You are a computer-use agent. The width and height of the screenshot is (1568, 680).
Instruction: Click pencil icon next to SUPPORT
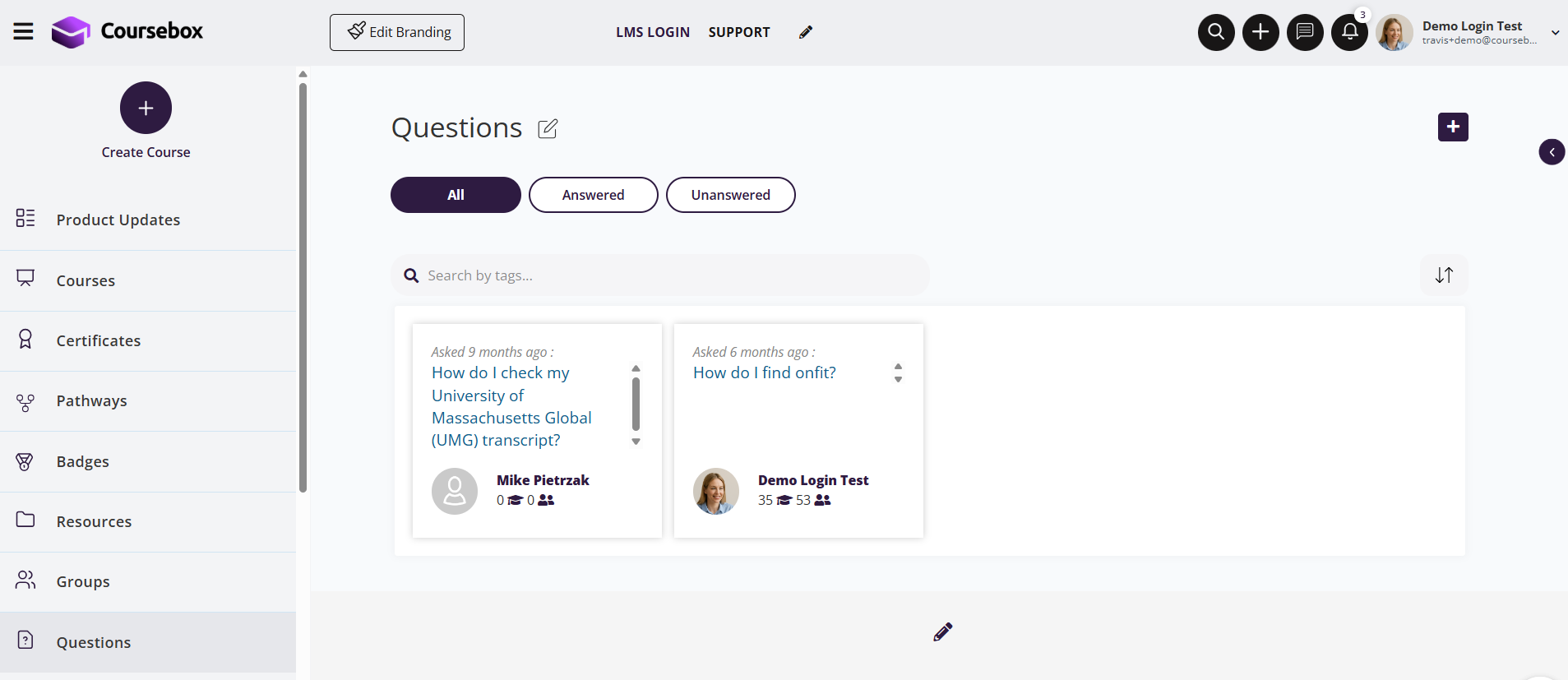tap(806, 32)
